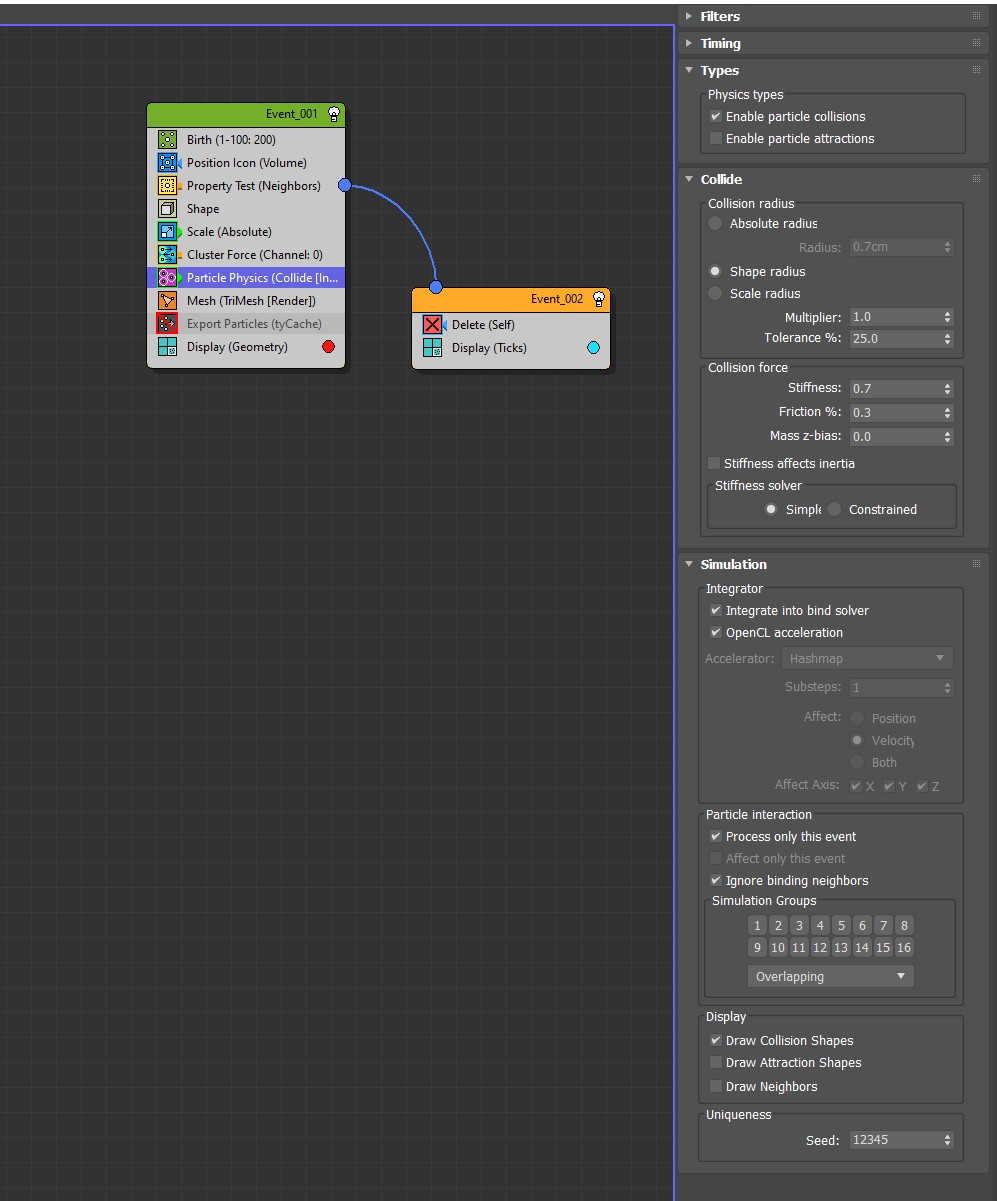Viewport: 997px width, 1201px height.
Task: Click the Types rollout grip icon
Action: click(x=976, y=70)
